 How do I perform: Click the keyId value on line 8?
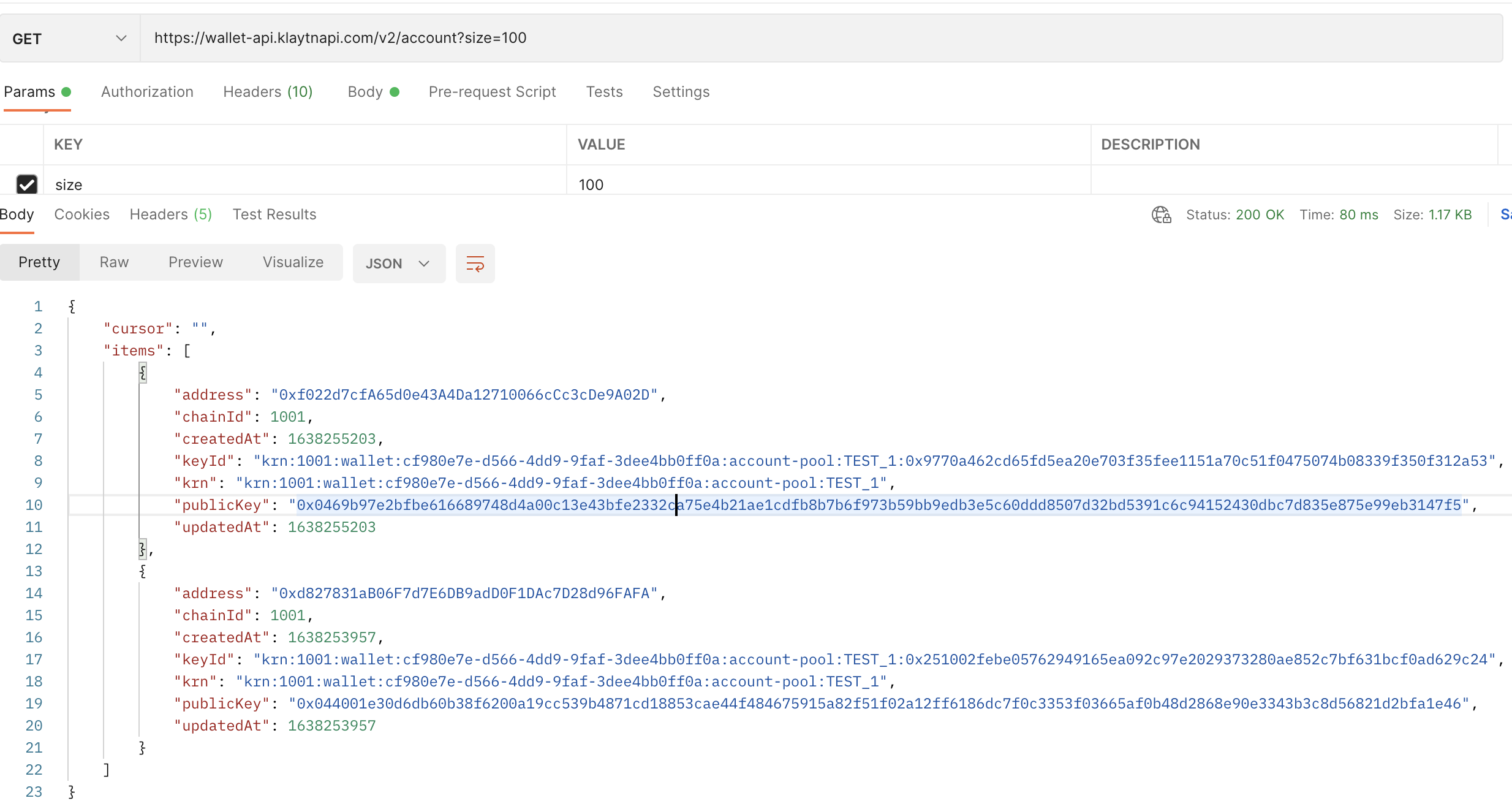coord(875,461)
